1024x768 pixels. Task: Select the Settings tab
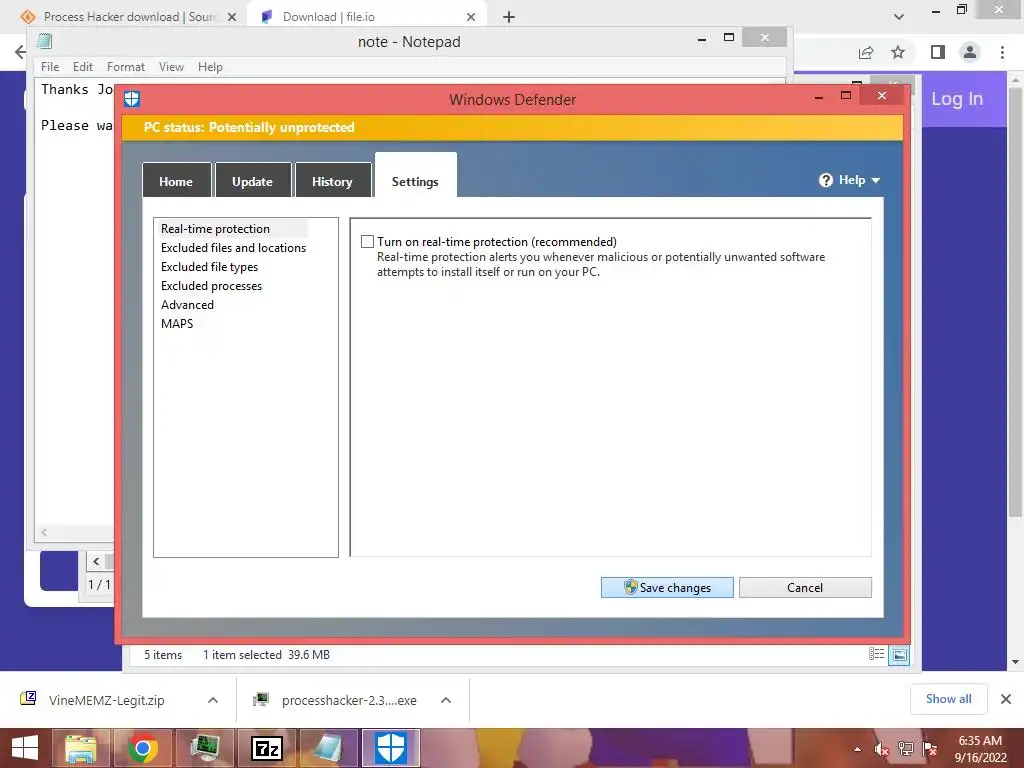[x=415, y=176]
